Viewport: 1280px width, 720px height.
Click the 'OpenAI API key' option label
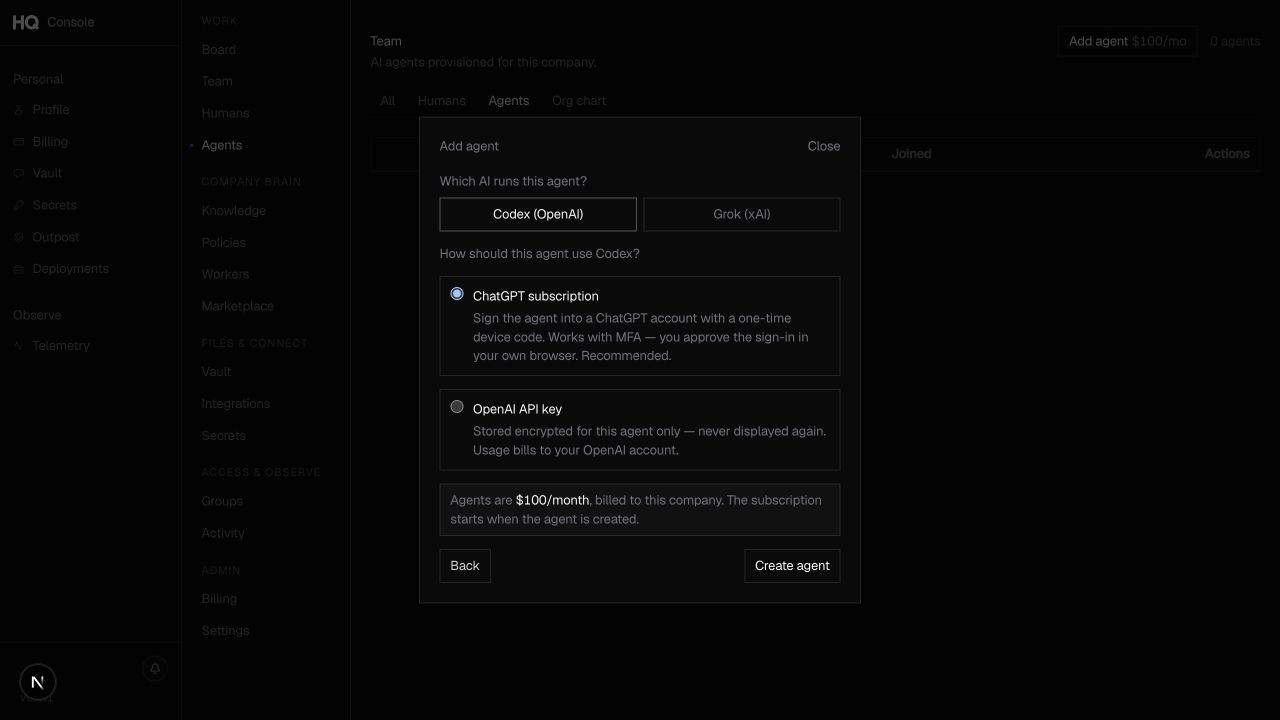[517, 409]
